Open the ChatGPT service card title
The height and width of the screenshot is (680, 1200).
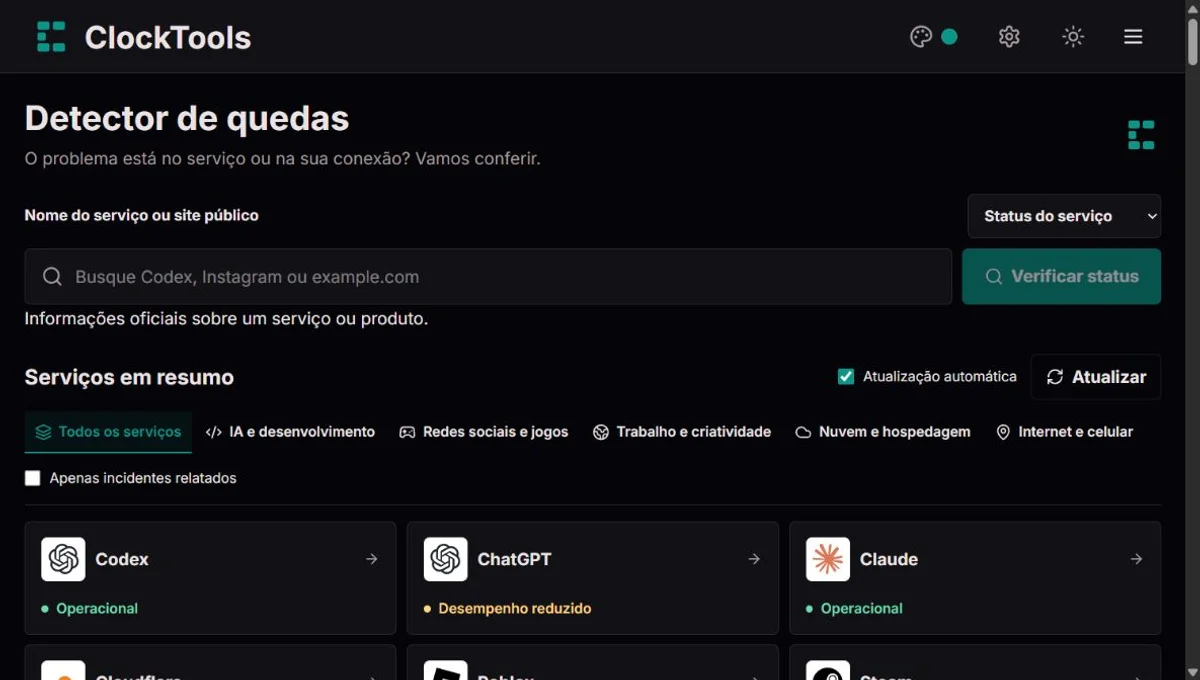click(x=514, y=559)
